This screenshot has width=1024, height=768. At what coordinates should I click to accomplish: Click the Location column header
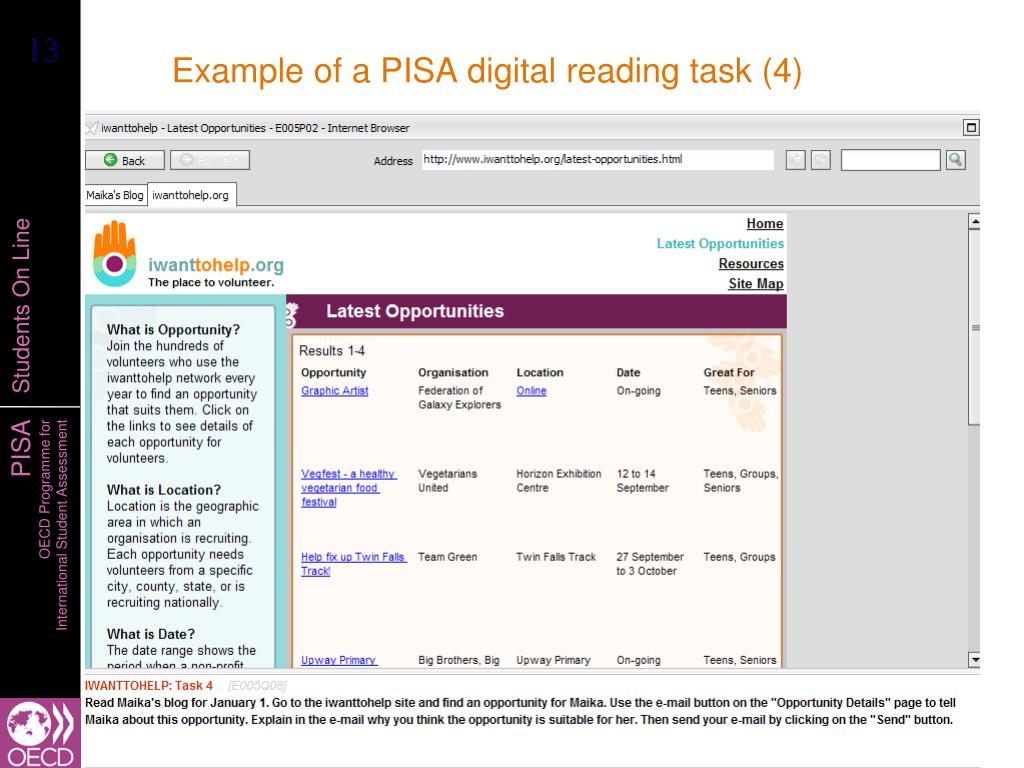tap(539, 372)
